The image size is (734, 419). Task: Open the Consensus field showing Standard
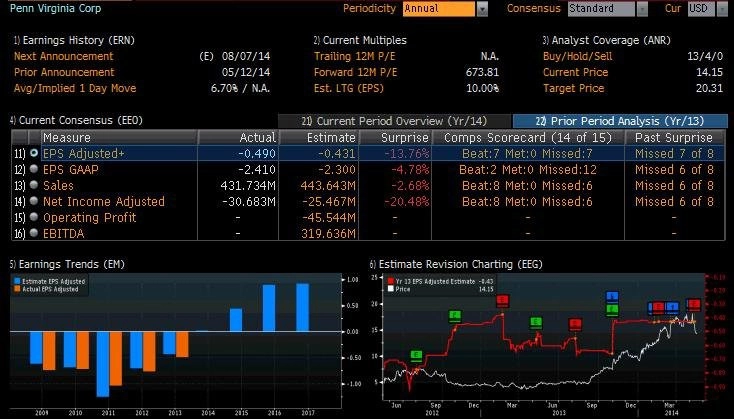coord(601,8)
